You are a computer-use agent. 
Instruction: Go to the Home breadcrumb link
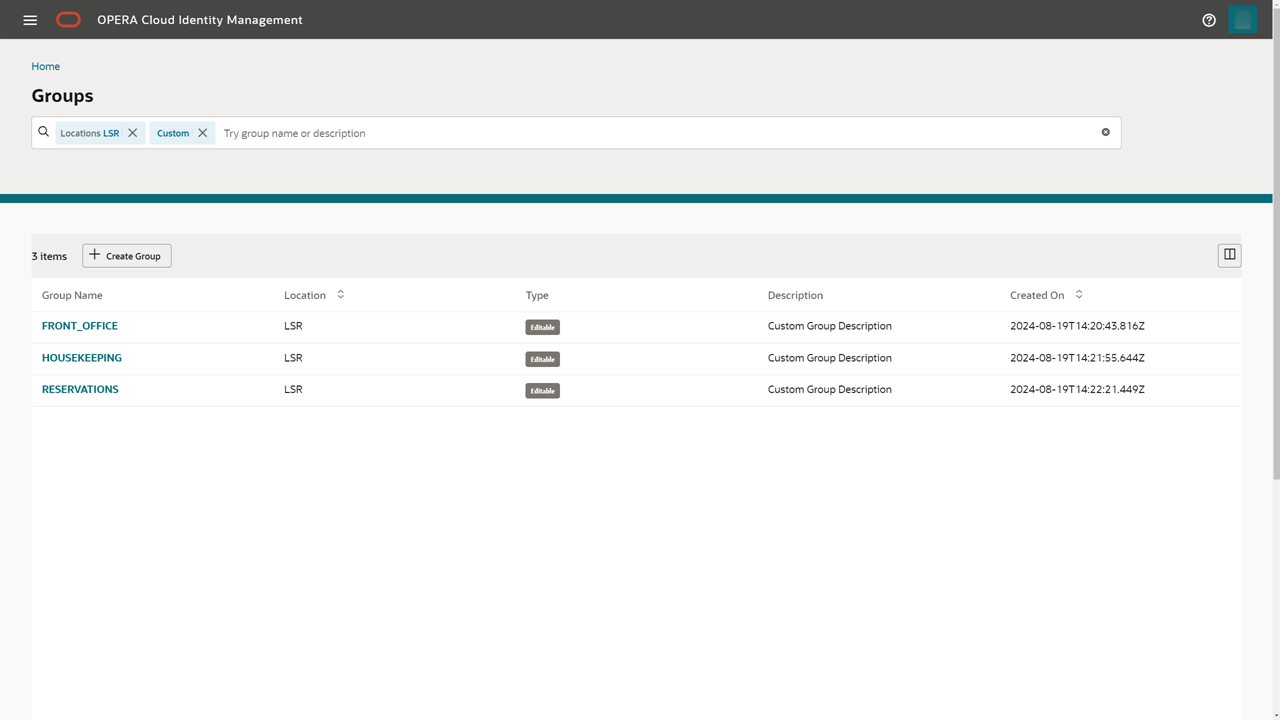46,66
